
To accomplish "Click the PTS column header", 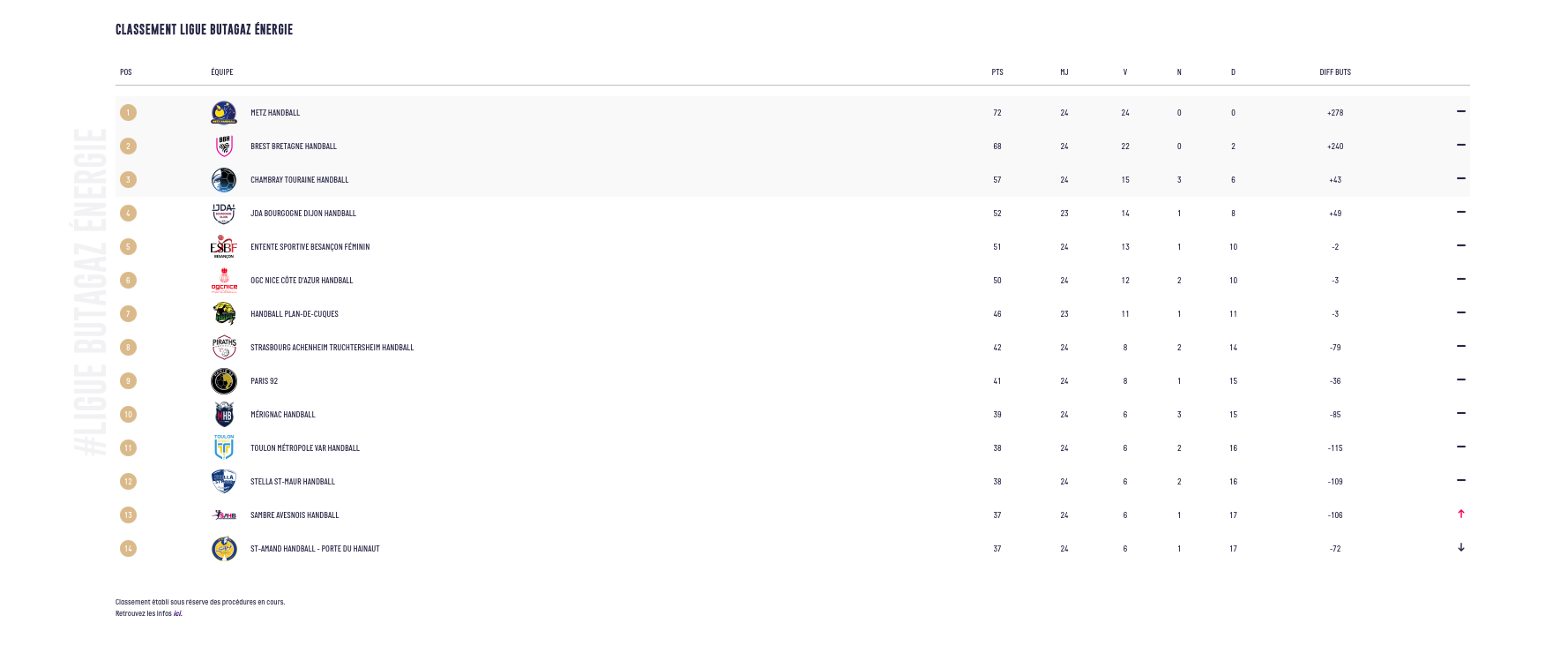I will coord(997,72).
